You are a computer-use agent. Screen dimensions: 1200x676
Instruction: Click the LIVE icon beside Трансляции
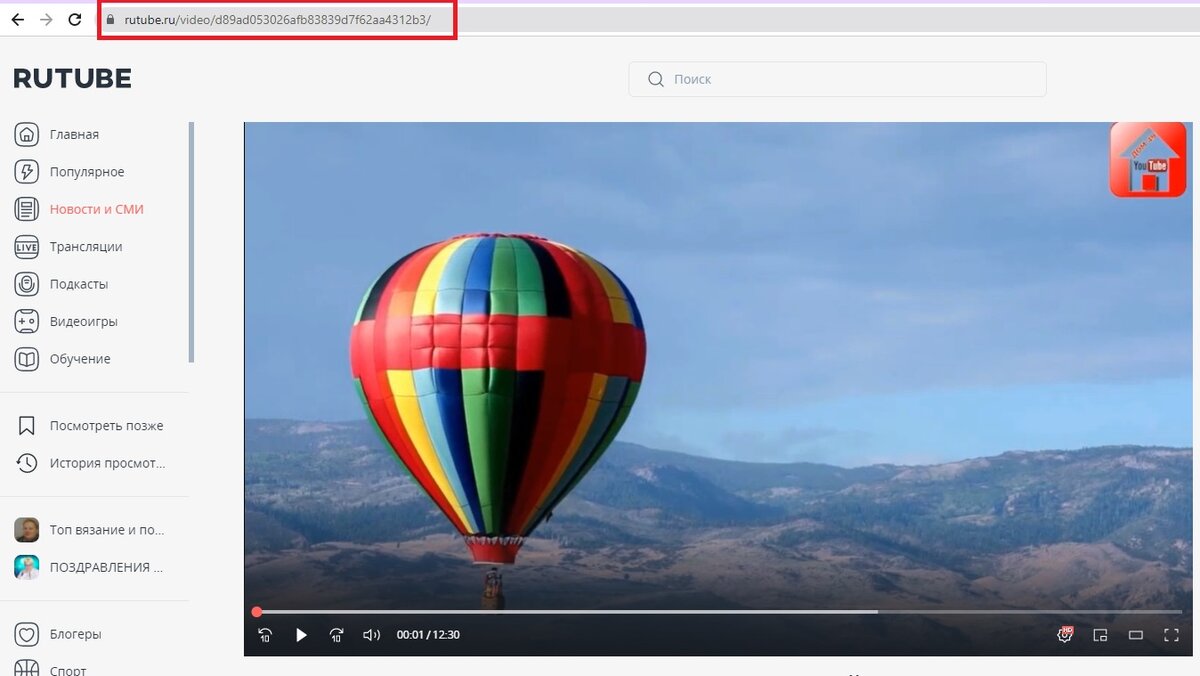tap(27, 247)
